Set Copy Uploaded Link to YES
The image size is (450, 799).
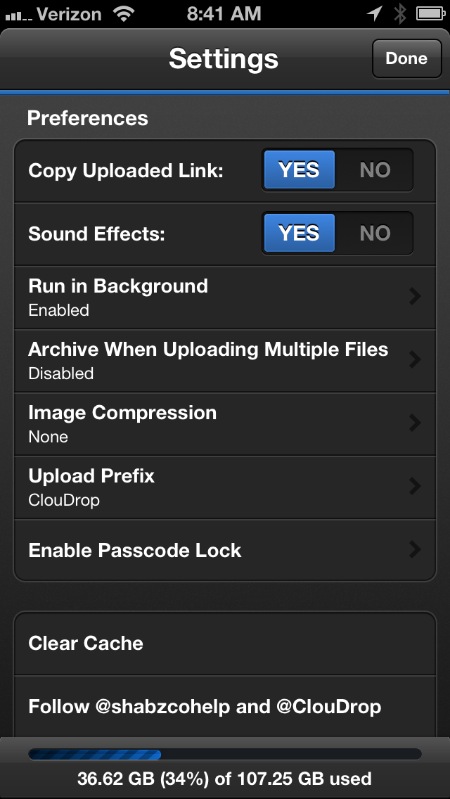click(299, 170)
